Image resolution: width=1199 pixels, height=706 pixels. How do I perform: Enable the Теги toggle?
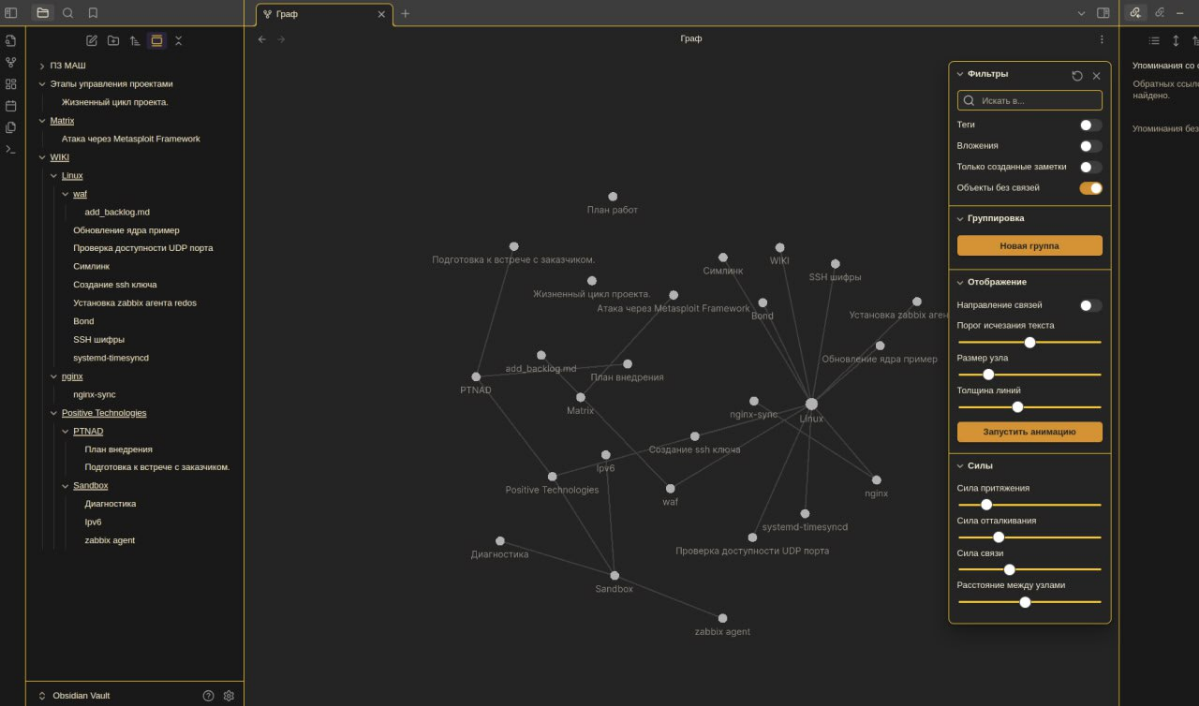pos(1090,125)
